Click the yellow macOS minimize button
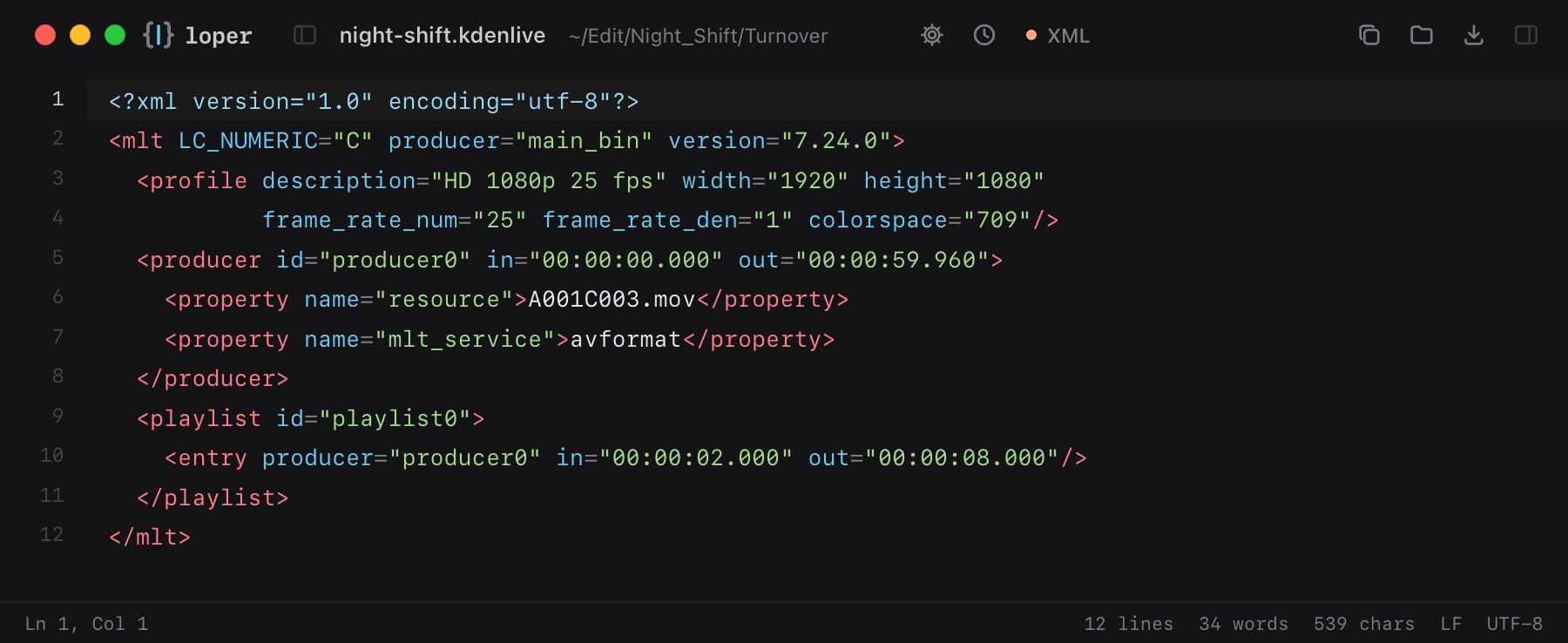1568x643 pixels. [80, 35]
